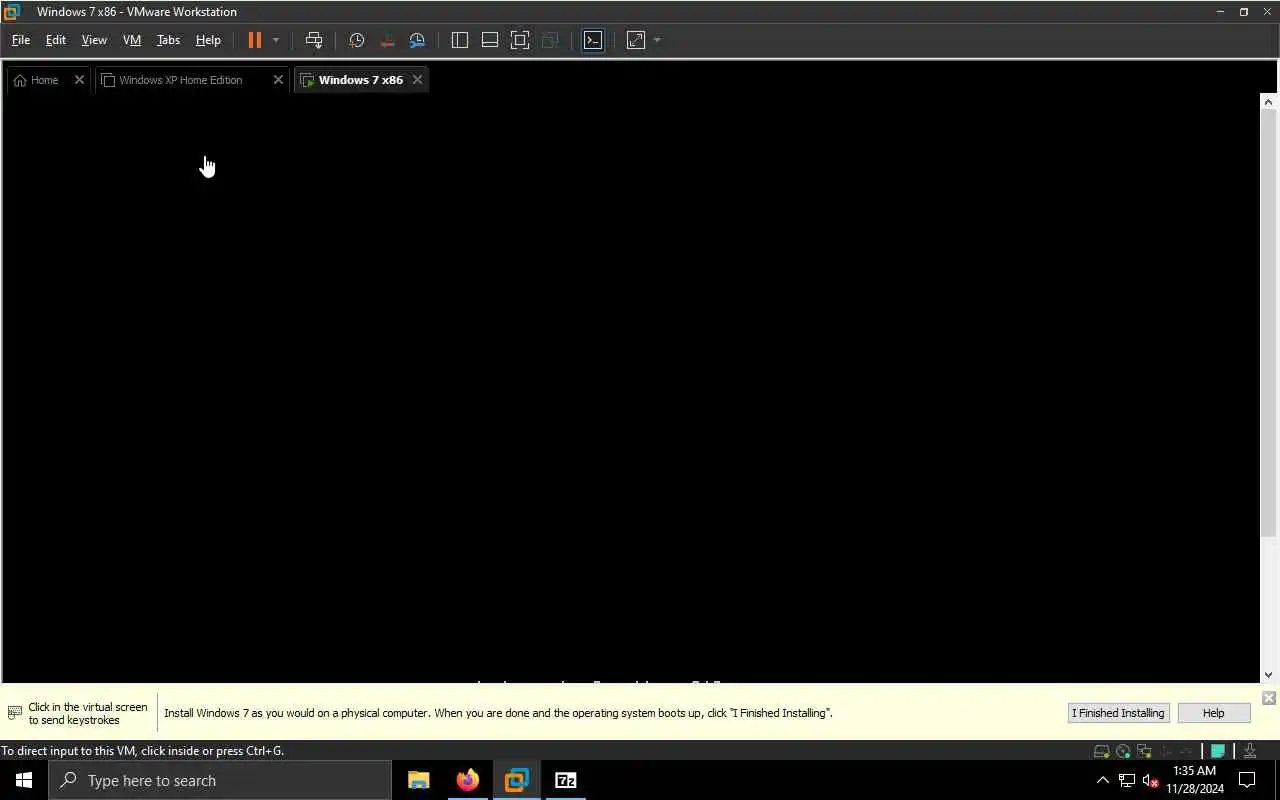
Task: Click the network adapter status icon
Action: coord(1144,751)
